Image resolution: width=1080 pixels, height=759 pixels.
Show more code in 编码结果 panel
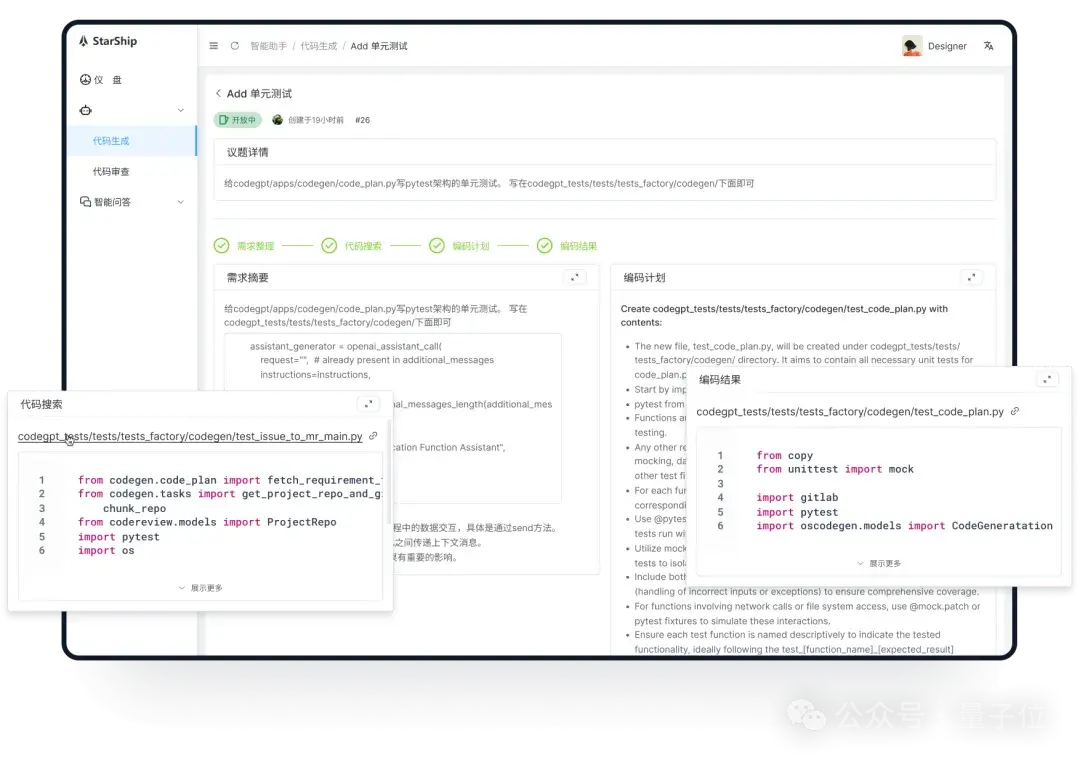pos(879,563)
